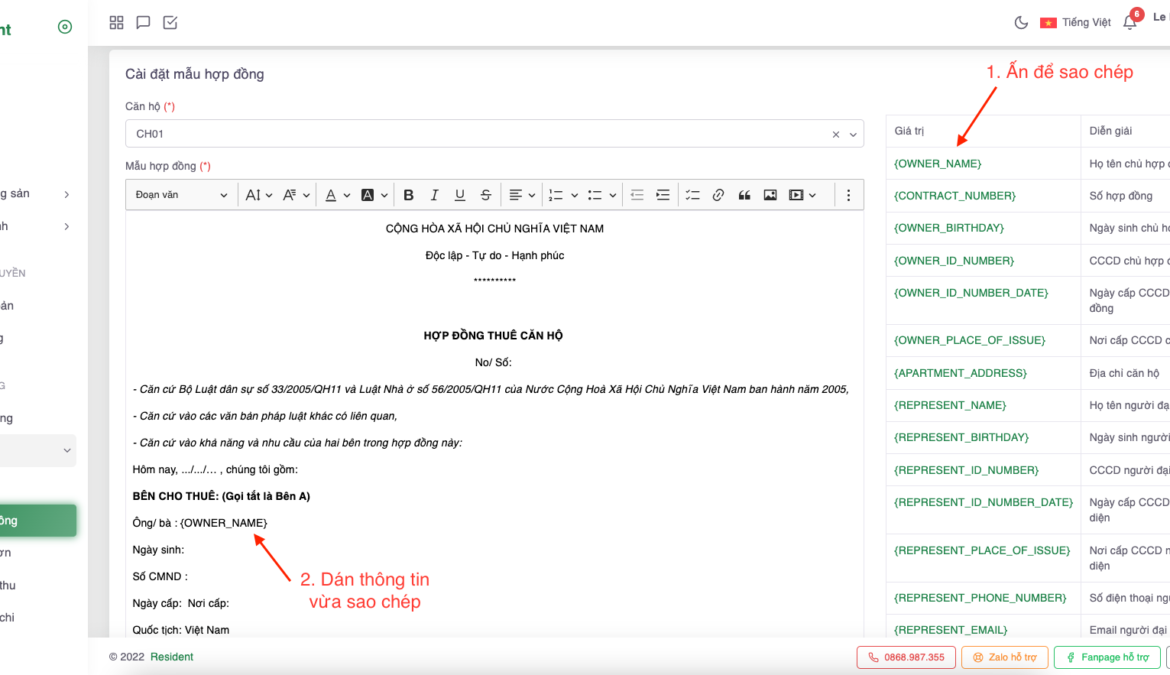Viewport: 1170px width, 675px height.
Task: Open the Tiếng Việt language menu
Action: tap(1075, 22)
